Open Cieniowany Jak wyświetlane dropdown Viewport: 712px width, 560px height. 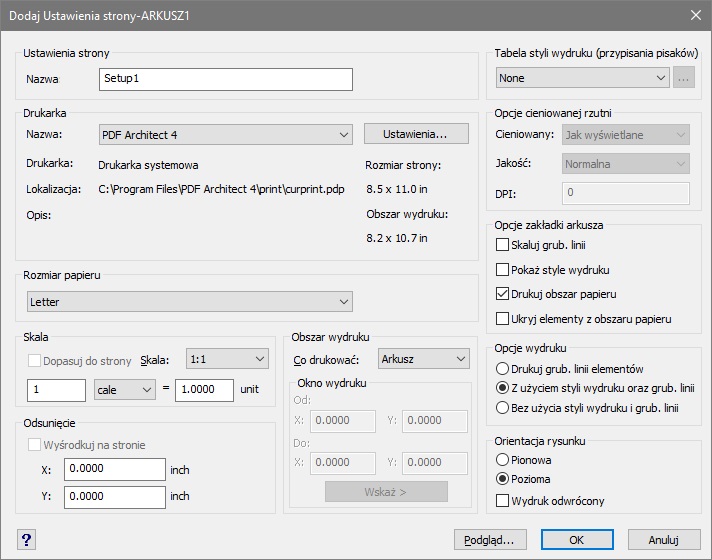click(x=626, y=135)
